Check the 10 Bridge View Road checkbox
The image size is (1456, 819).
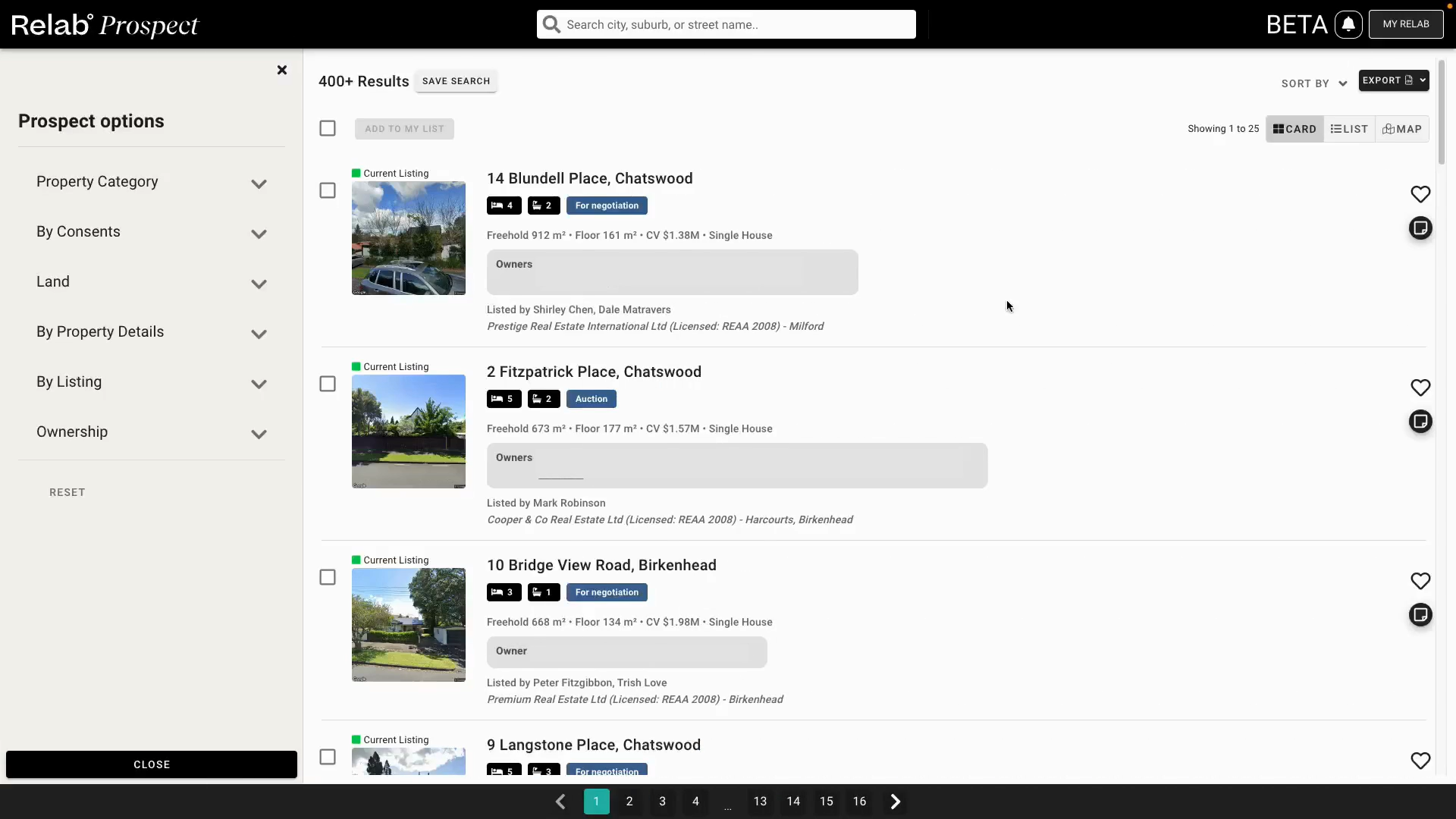click(328, 577)
